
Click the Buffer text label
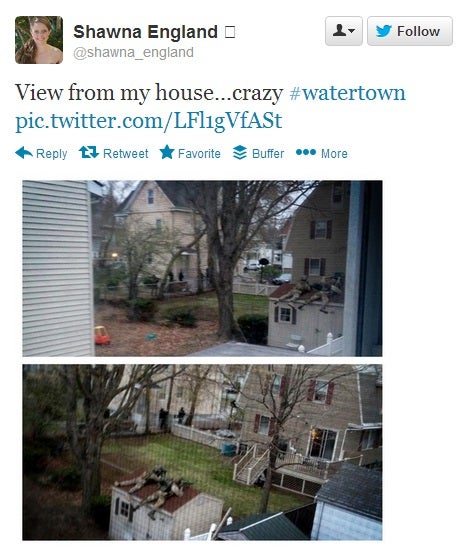coord(268,153)
